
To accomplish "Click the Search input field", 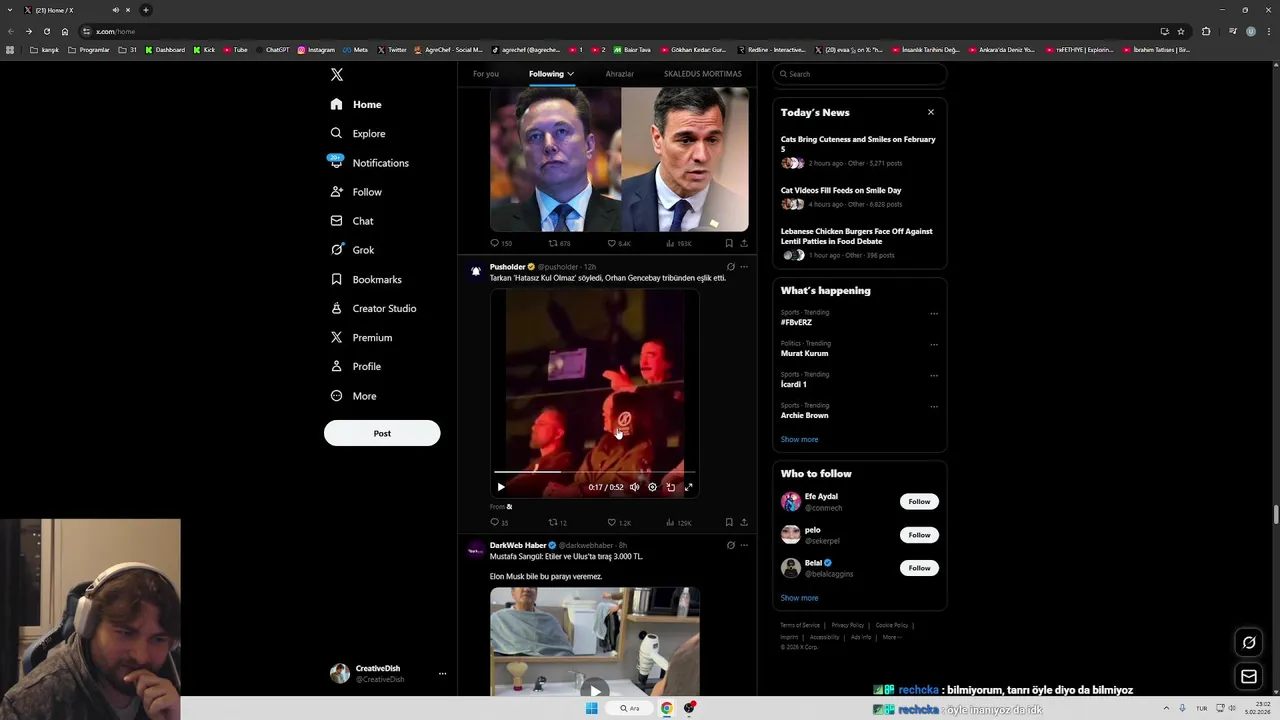I will tap(860, 74).
